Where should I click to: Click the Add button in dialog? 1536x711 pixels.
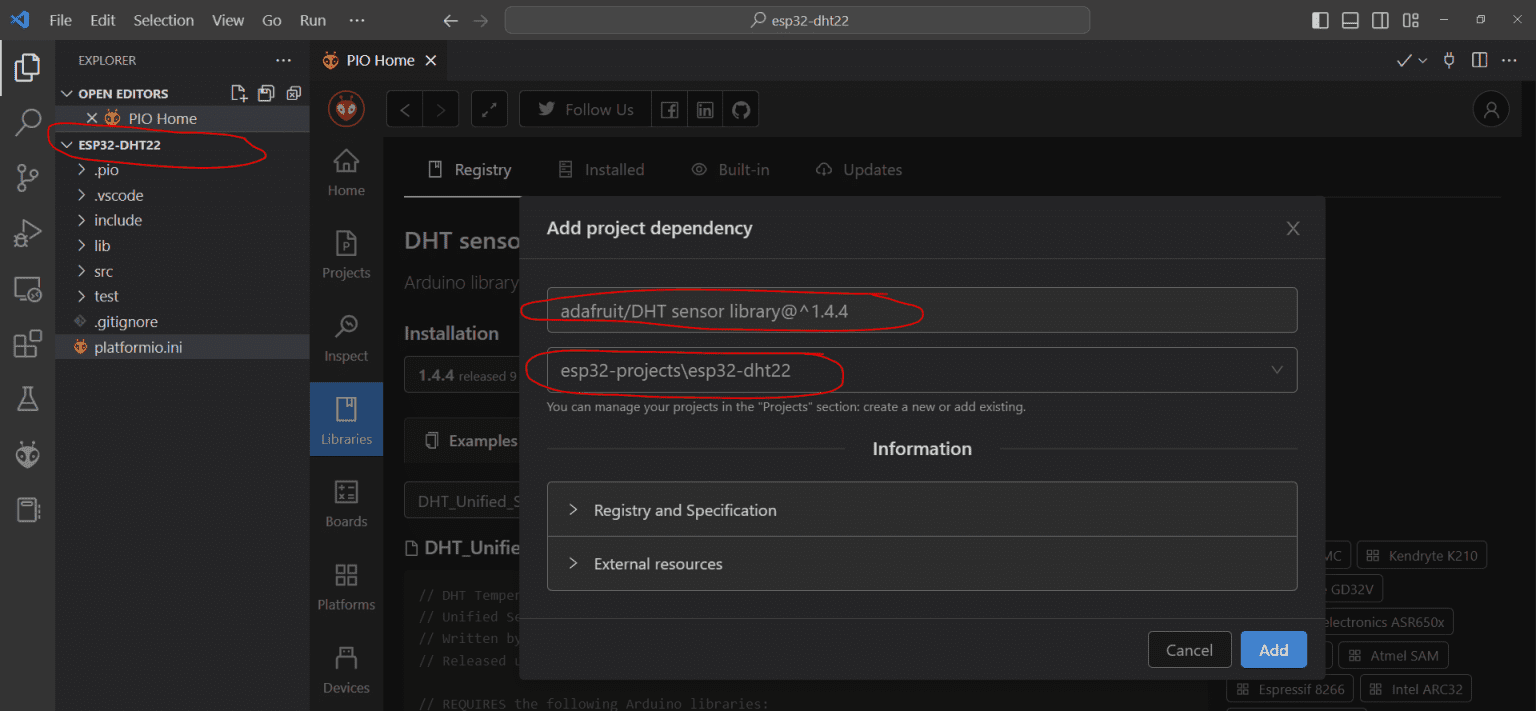click(x=1273, y=650)
